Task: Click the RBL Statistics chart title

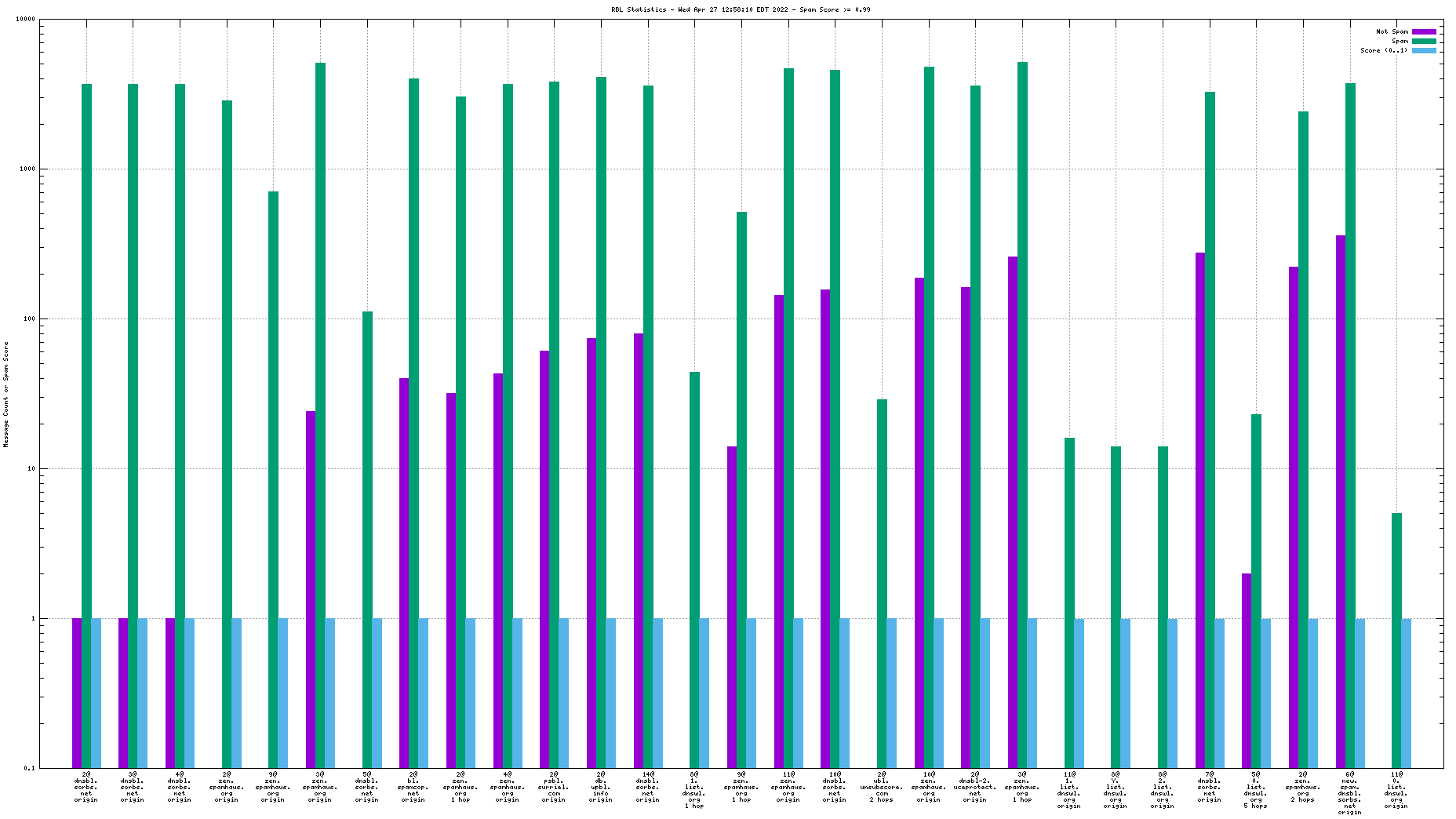Action: (x=741, y=9)
